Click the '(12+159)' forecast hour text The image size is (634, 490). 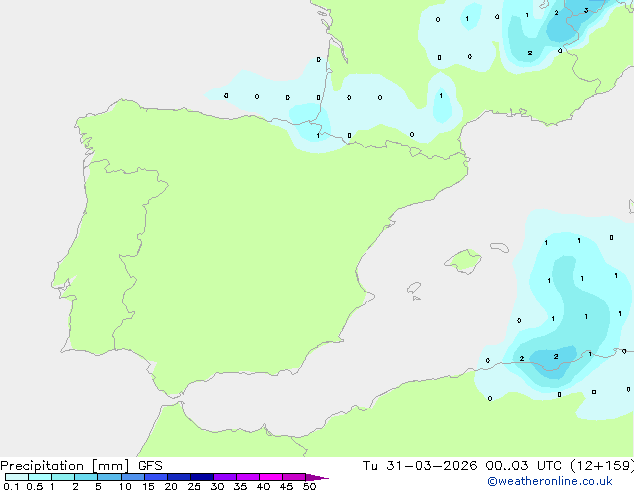pyautogui.click(x=602, y=466)
